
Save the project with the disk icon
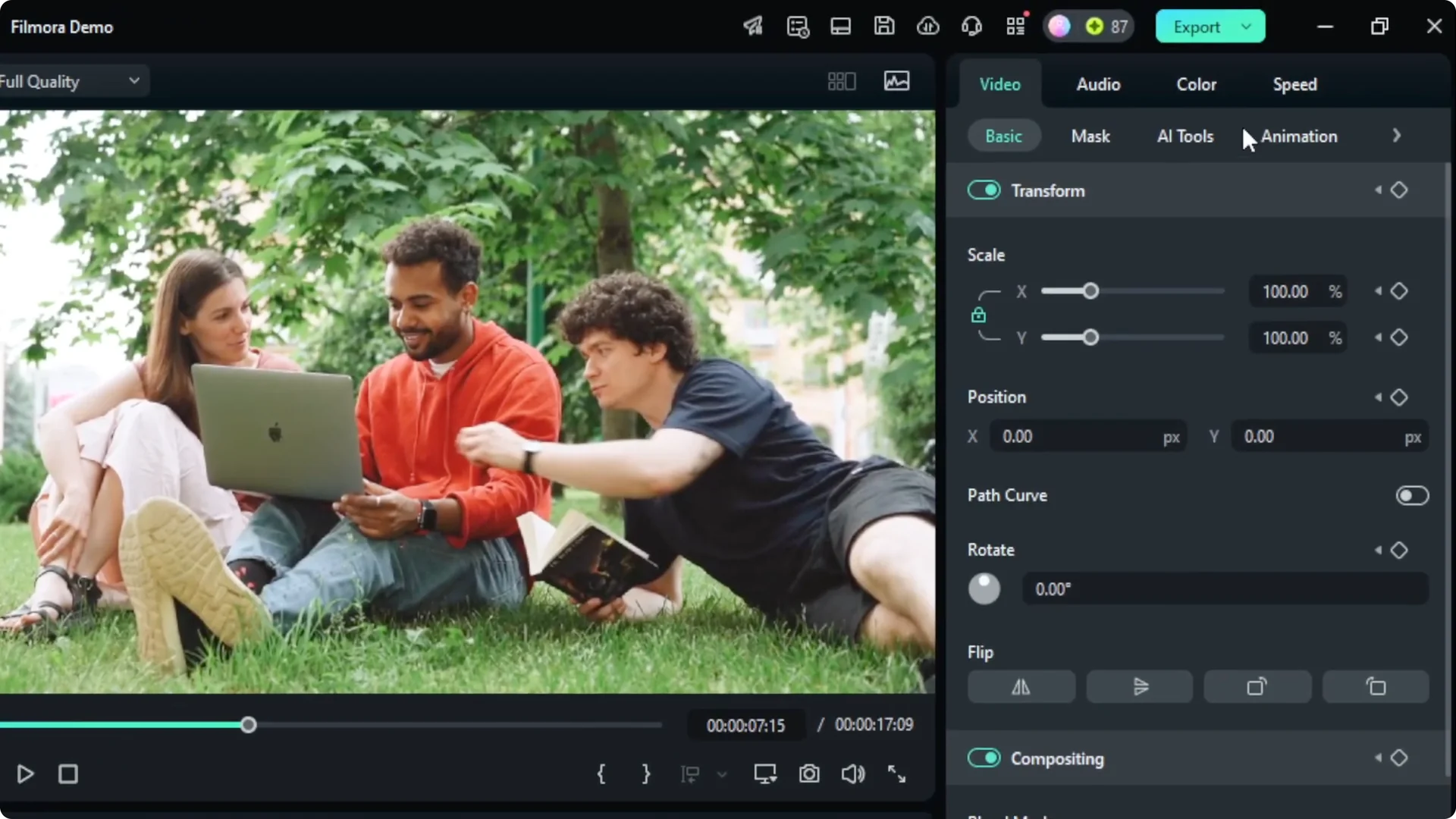(x=884, y=26)
